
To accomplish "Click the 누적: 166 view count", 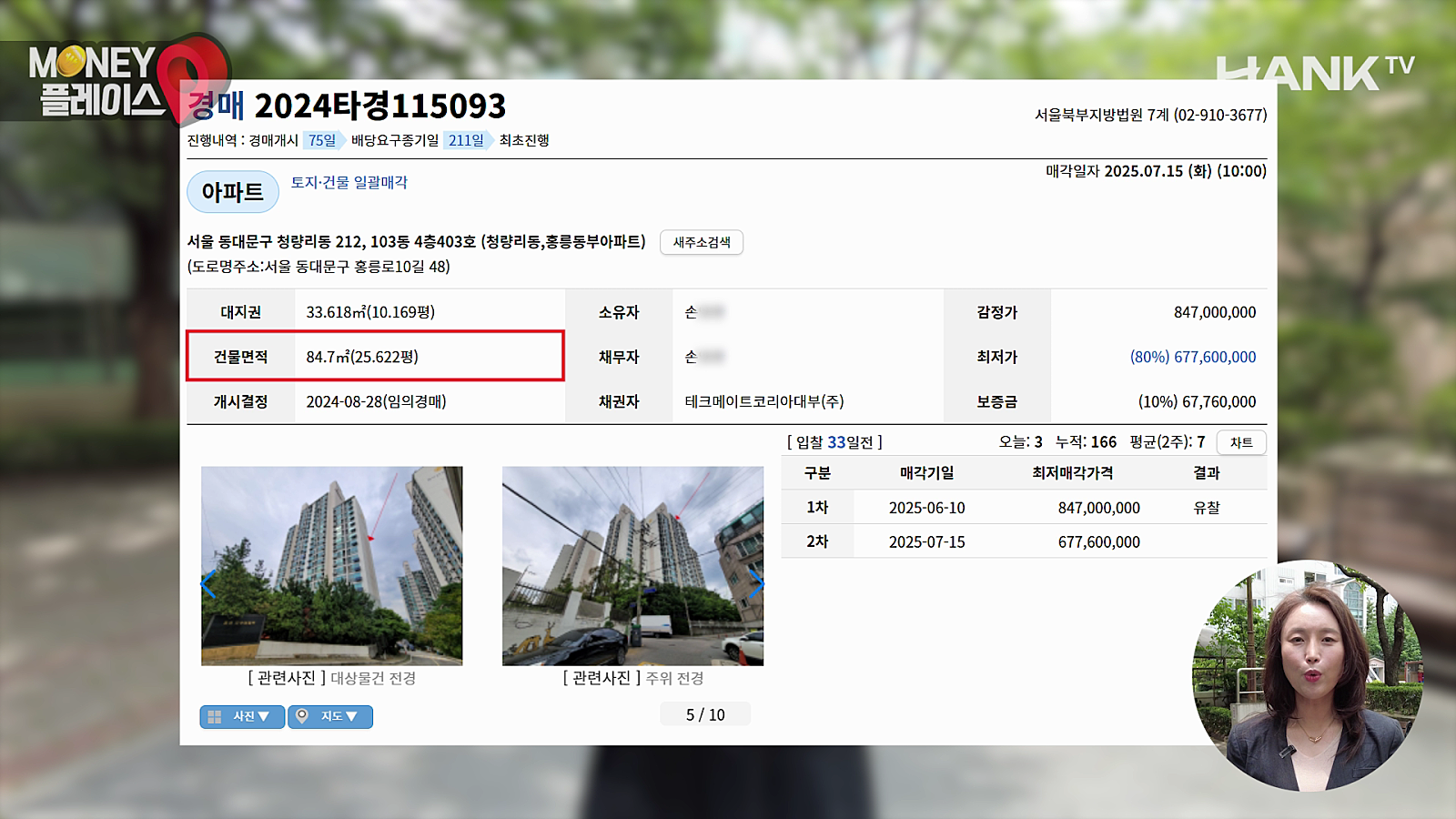I will click(x=1086, y=441).
